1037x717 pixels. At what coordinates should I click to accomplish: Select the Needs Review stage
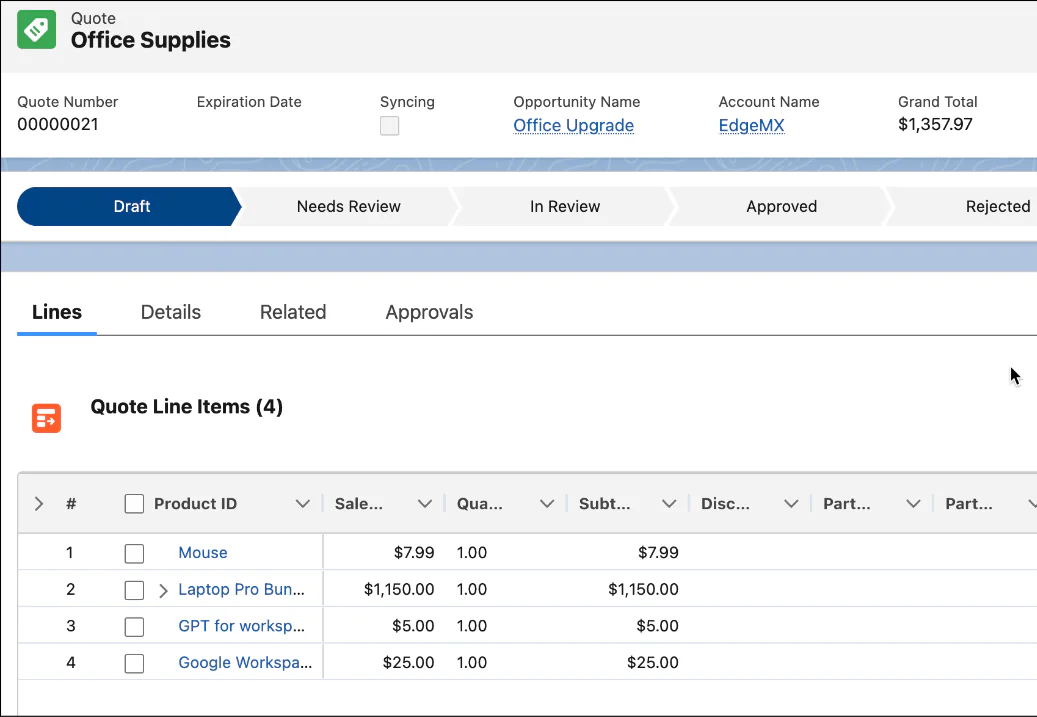pyautogui.click(x=349, y=206)
